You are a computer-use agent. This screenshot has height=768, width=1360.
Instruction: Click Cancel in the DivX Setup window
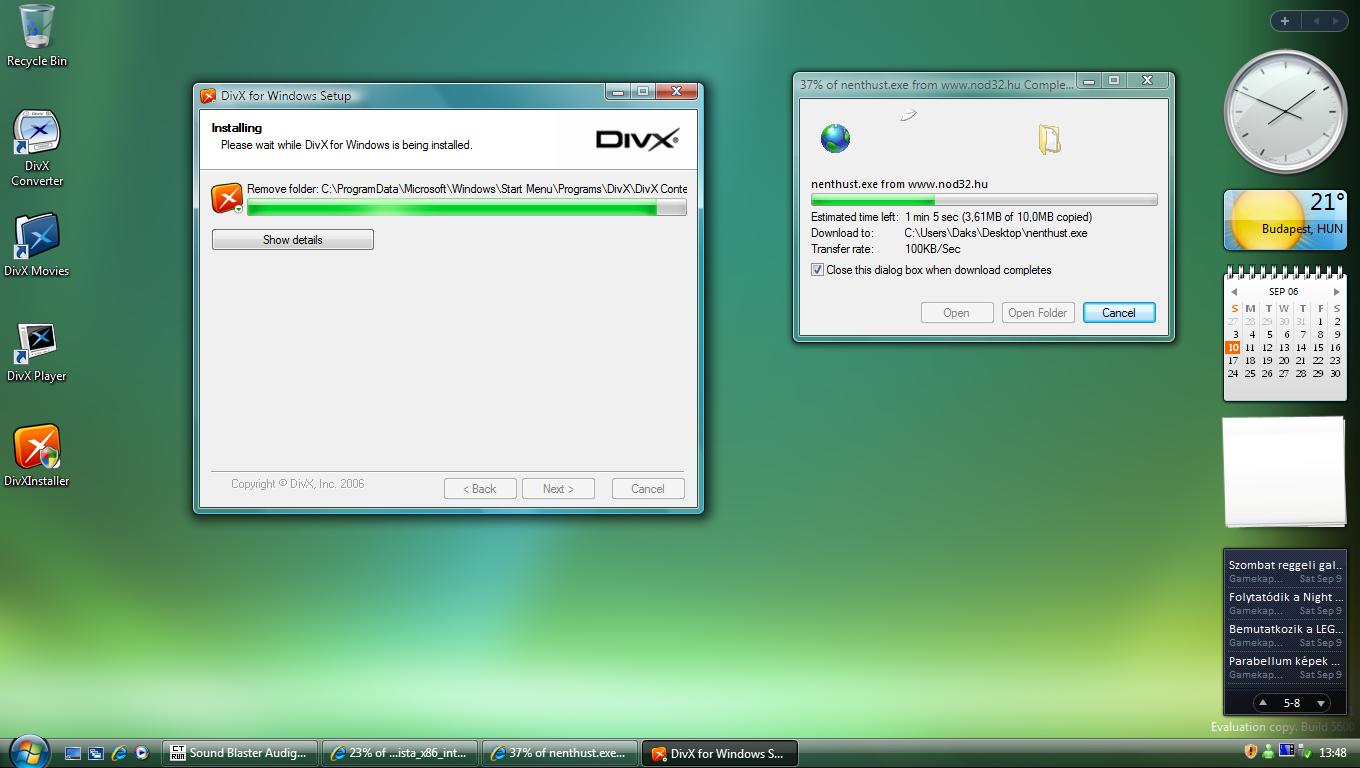click(647, 489)
